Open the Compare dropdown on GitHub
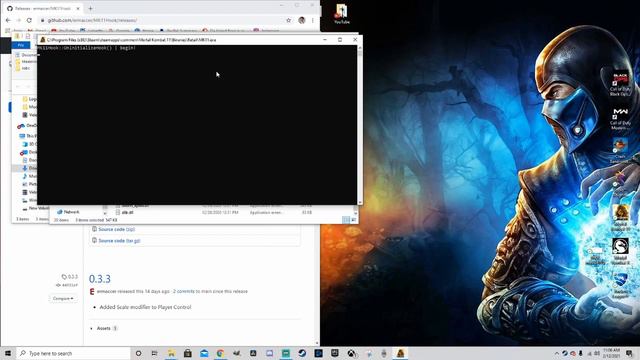 point(63,298)
